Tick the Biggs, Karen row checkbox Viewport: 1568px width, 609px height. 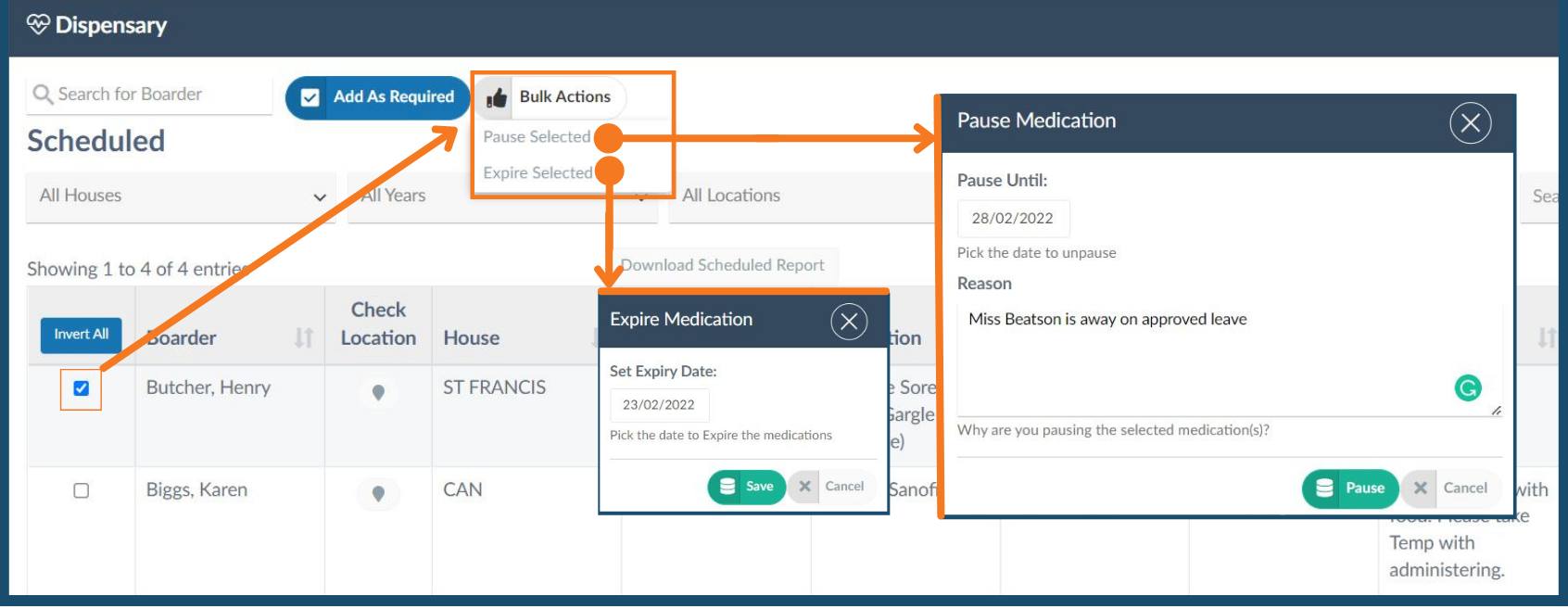(82, 490)
